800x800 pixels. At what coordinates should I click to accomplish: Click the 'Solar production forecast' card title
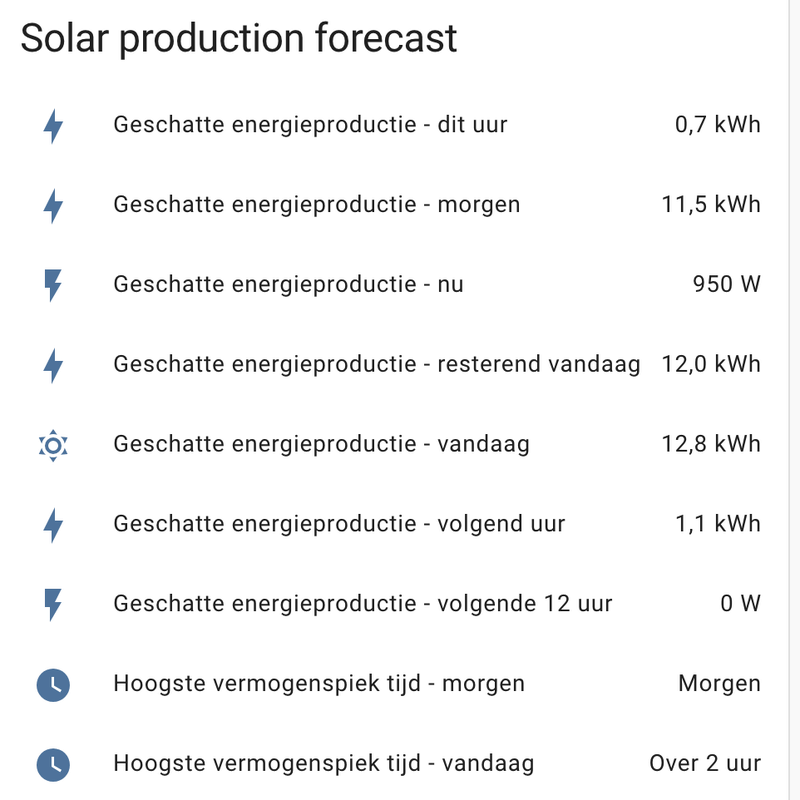coord(240,41)
